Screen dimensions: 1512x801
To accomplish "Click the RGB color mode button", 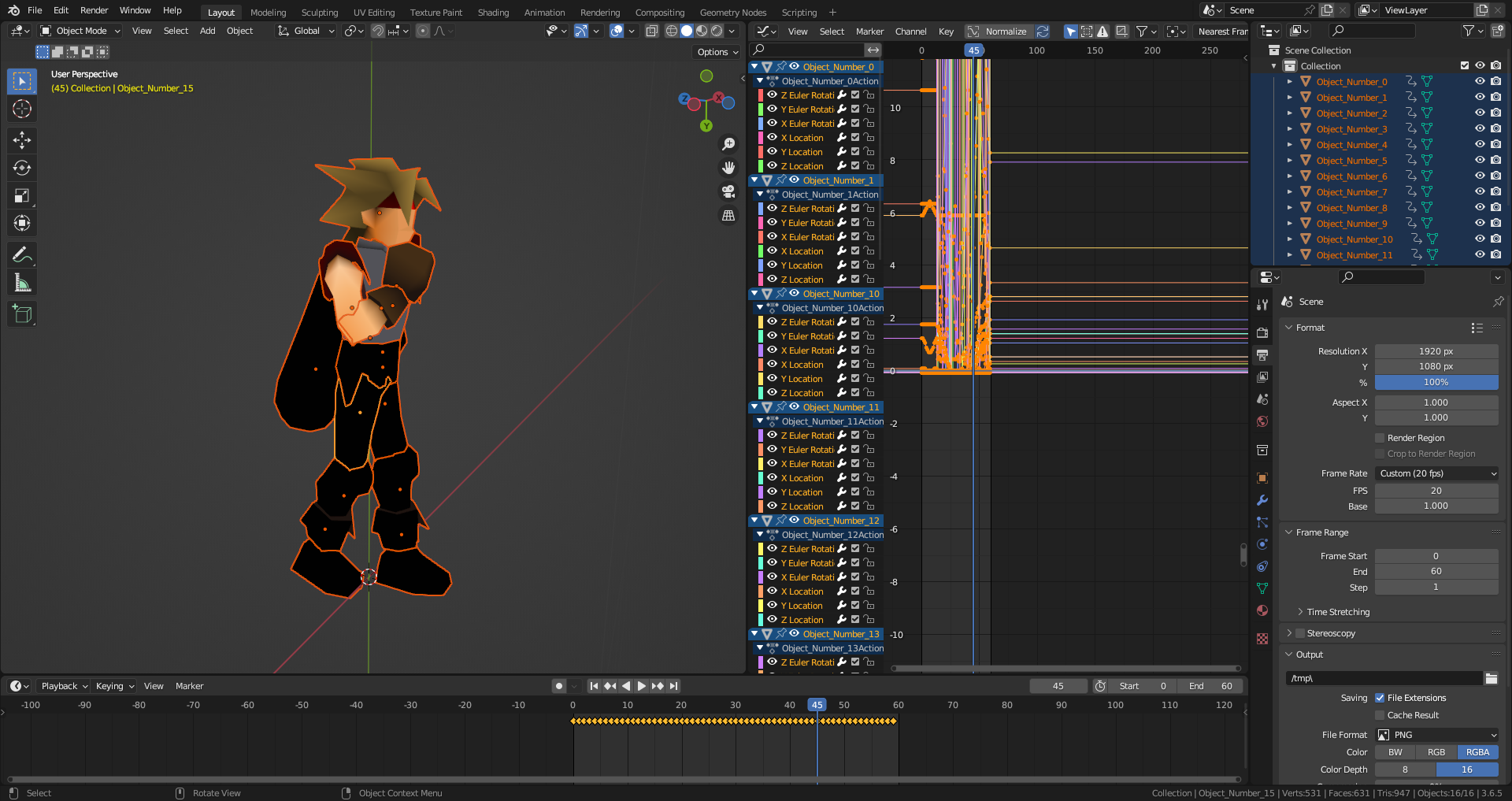I will point(1436,752).
